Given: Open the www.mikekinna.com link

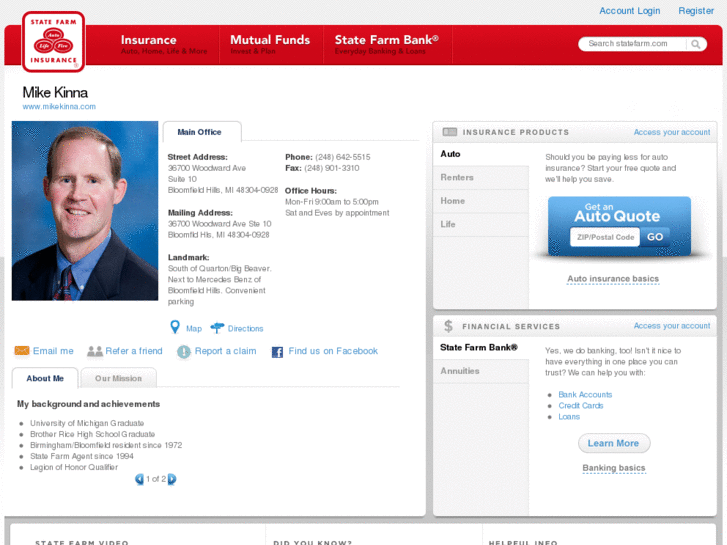Looking at the screenshot, I should pyautogui.click(x=59, y=107).
